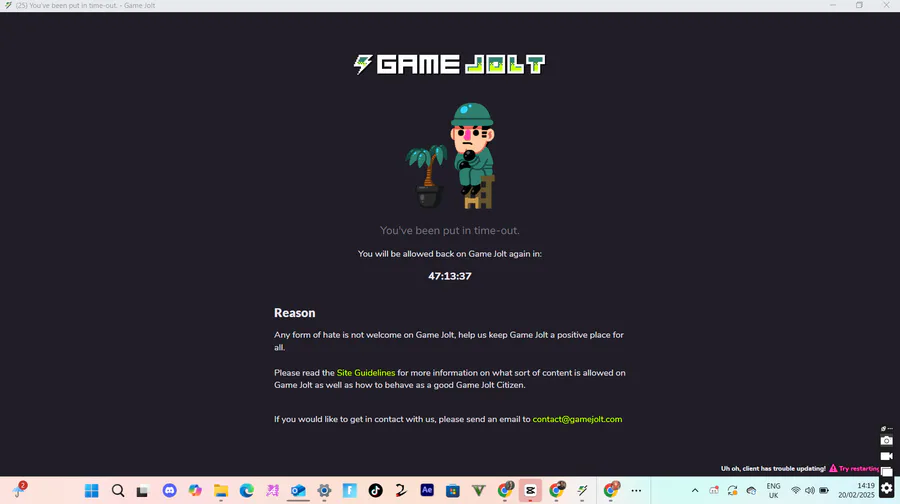Click the cloud tray icon
The width and height of the screenshot is (900, 504).
751,490
